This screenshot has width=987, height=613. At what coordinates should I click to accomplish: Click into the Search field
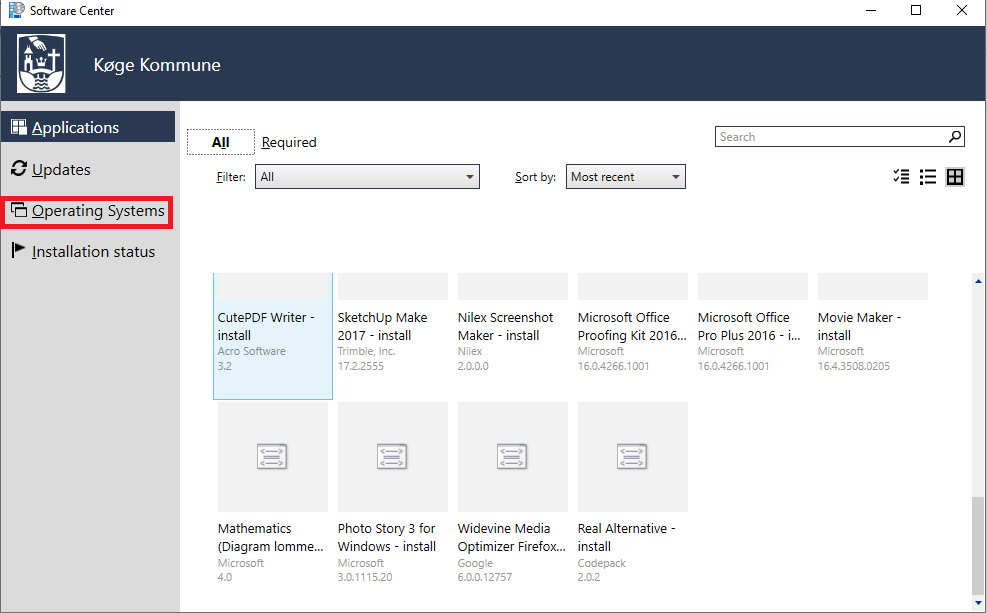(830, 137)
